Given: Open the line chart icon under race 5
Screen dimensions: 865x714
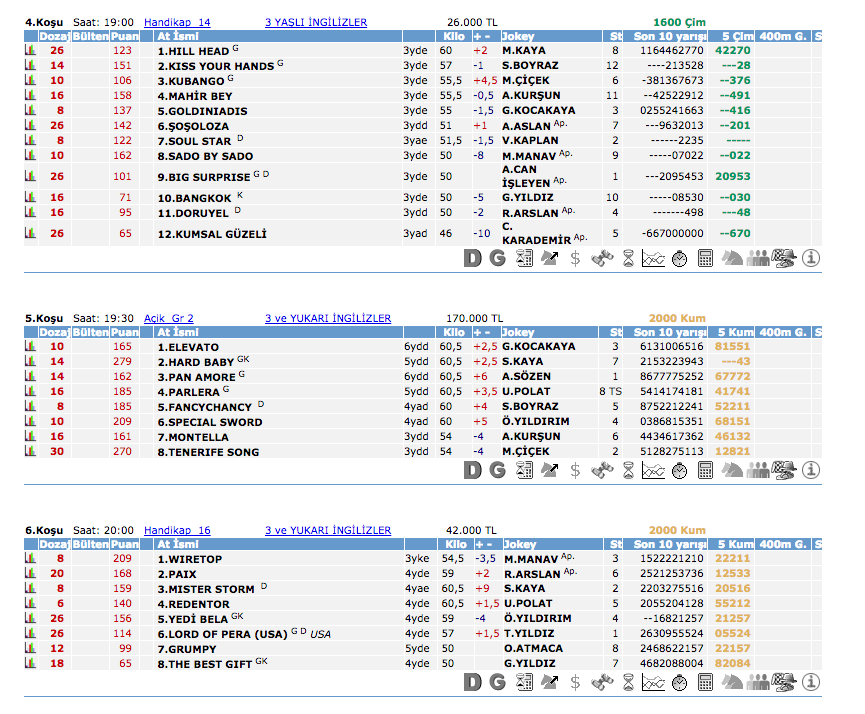Looking at the screenshot, I should [x=653, y=469].
